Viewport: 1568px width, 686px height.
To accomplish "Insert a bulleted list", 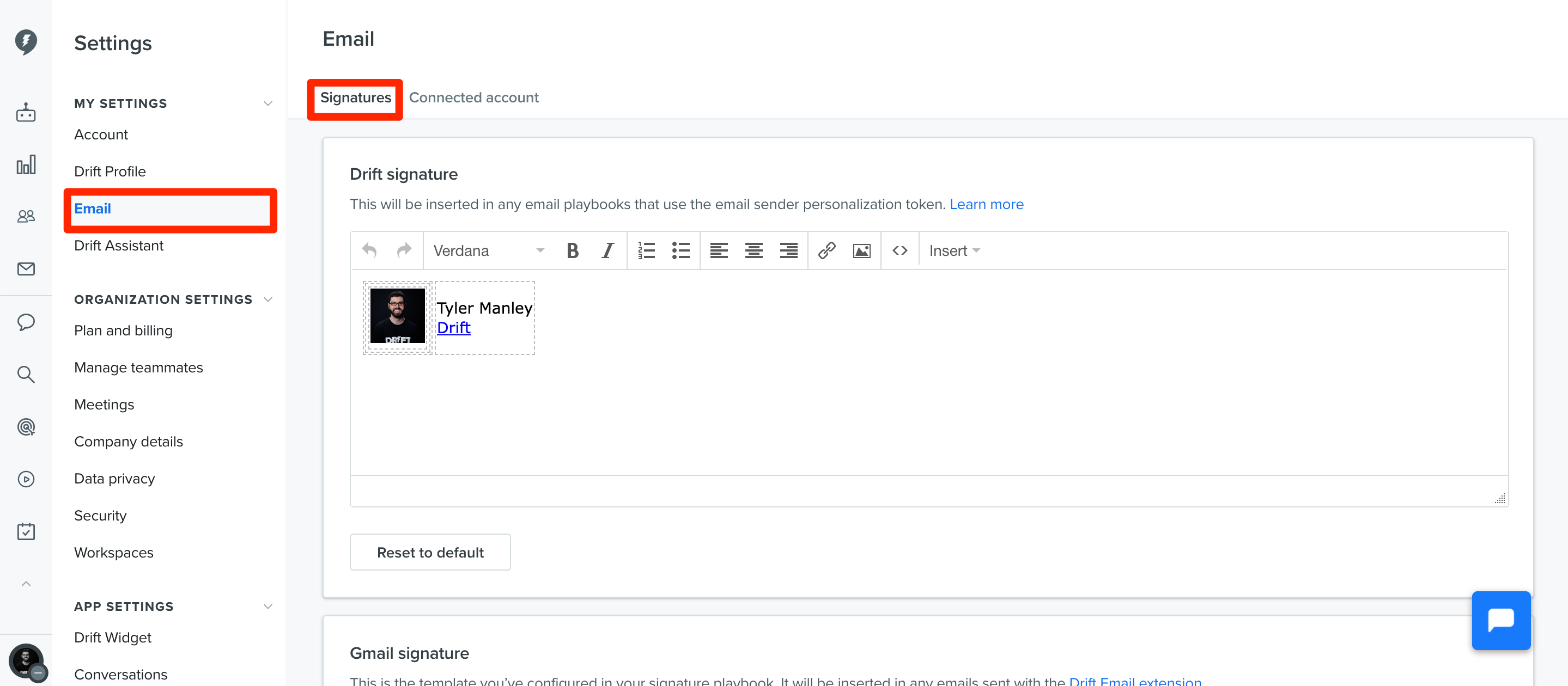I will (x=680, y=250).
